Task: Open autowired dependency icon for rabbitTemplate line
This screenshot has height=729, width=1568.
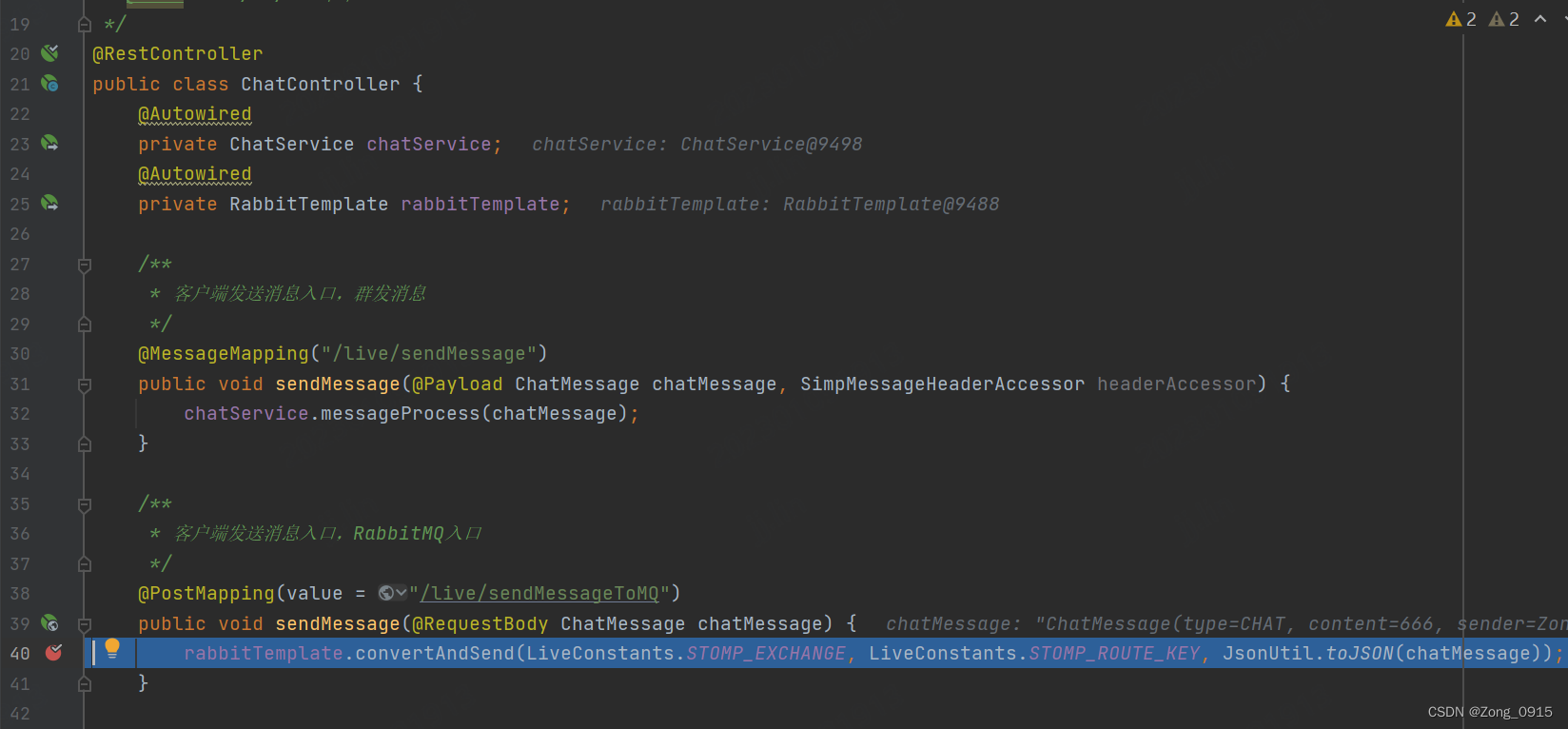Action: (49, 204)
